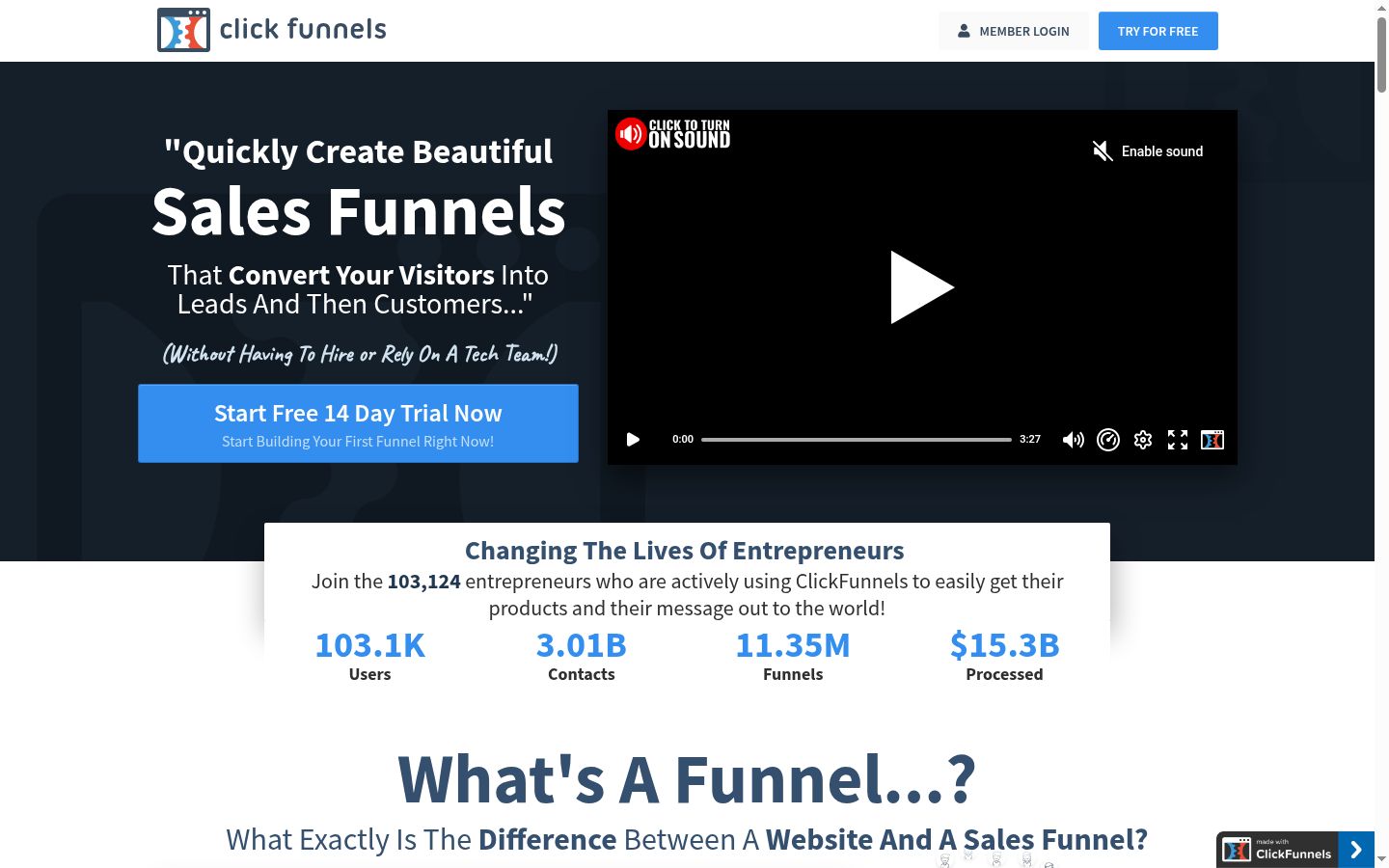This screenshot has height=868, width=1389.
Task: Click the scrollbar down arrow
Action: [1381, 858]
